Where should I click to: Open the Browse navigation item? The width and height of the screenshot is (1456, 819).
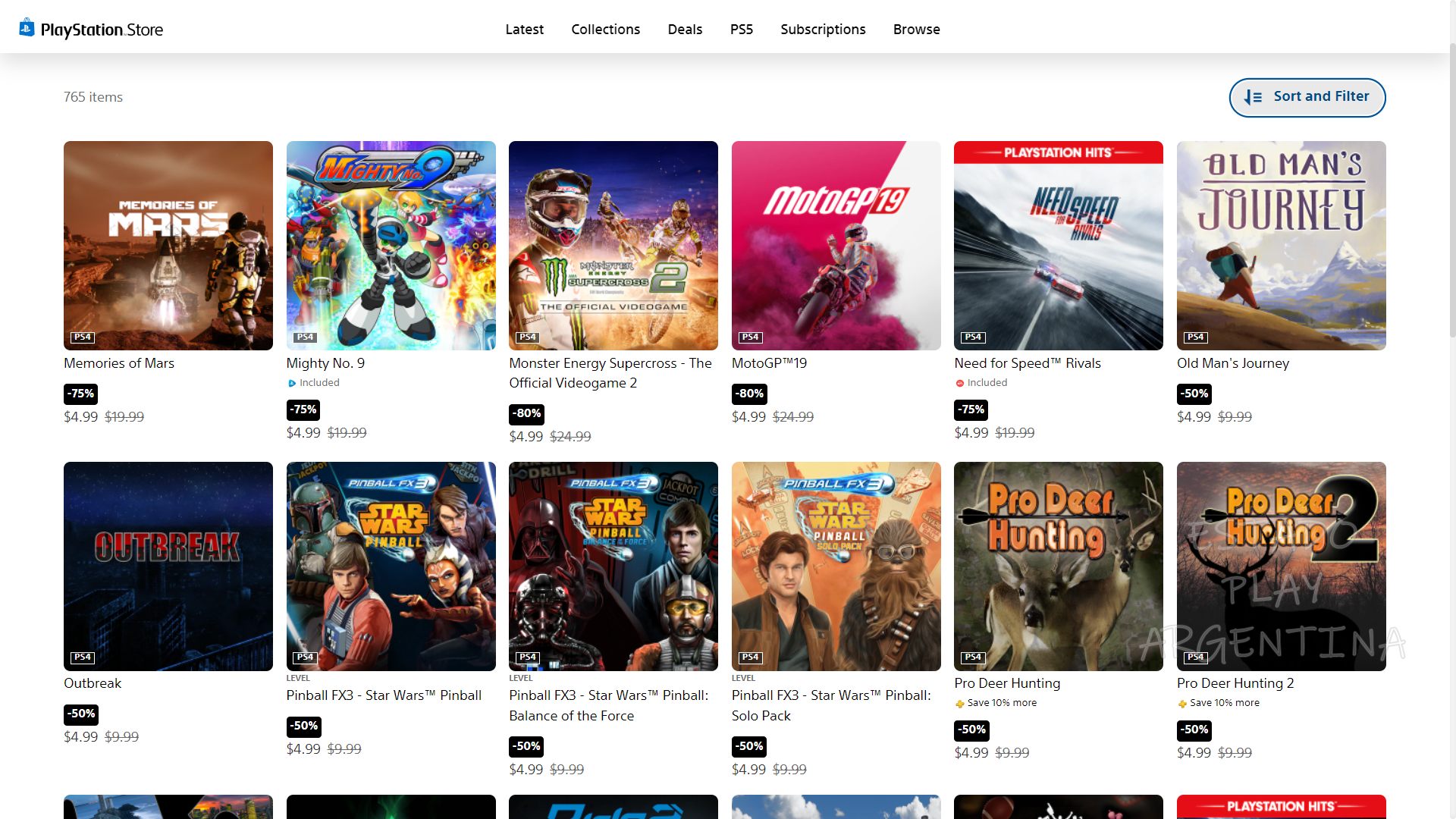coord(916,29)
